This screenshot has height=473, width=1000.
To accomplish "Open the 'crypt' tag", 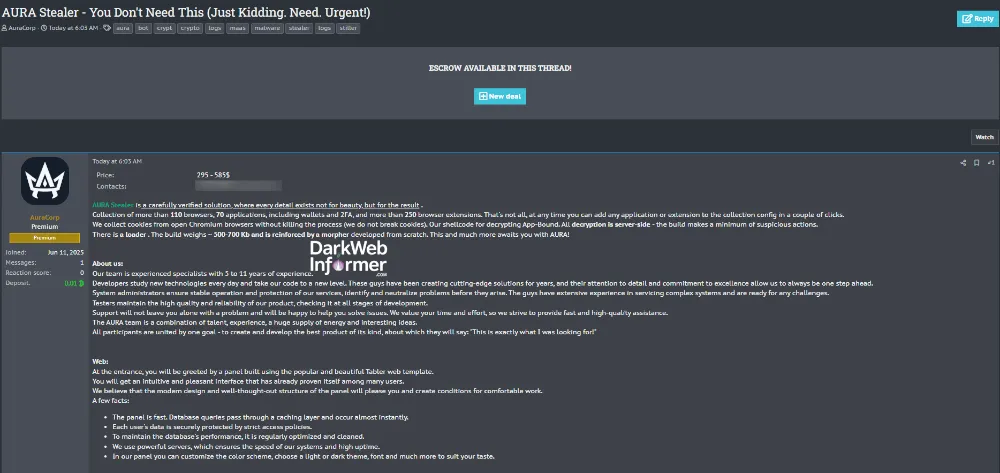I will pos(166,28).
